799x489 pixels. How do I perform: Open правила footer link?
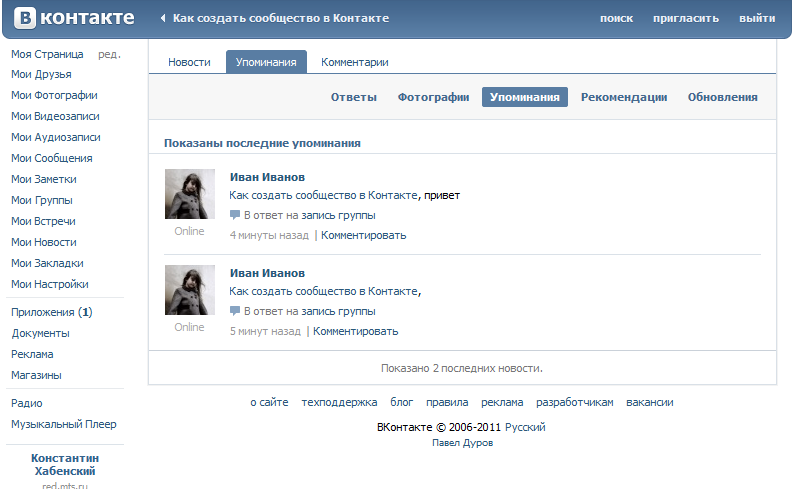(447, 402)
